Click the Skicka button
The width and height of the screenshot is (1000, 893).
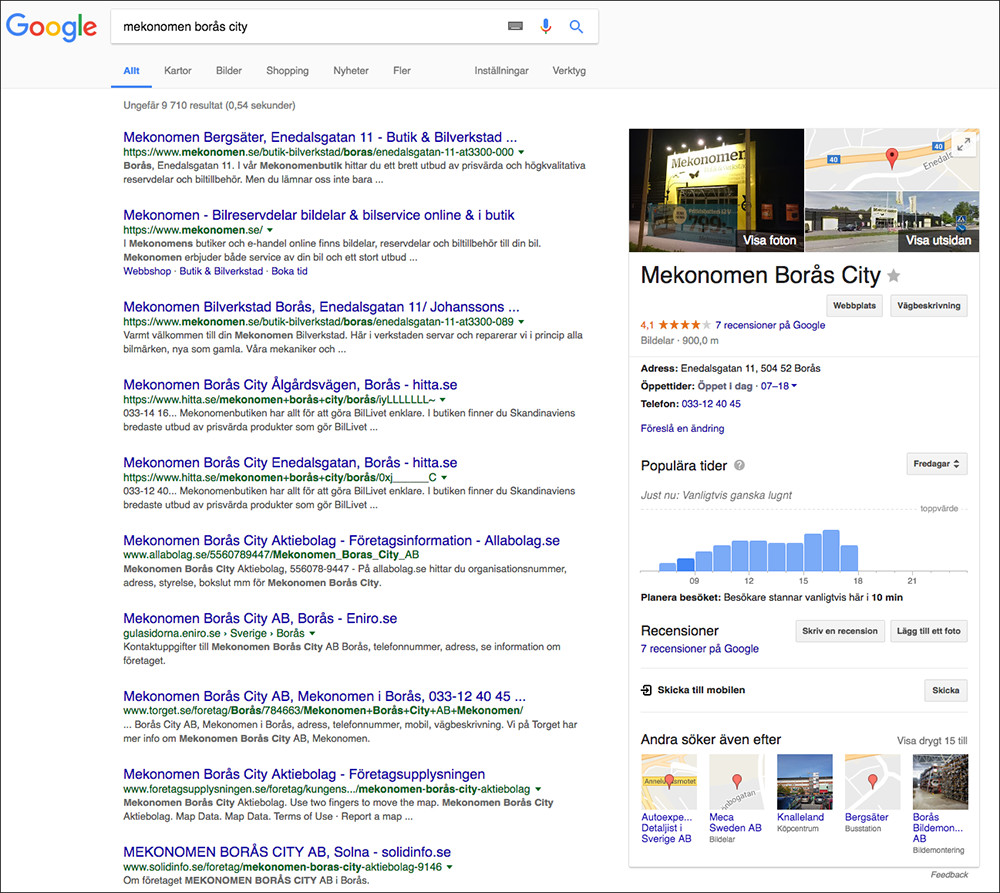[x=946, y=690]
